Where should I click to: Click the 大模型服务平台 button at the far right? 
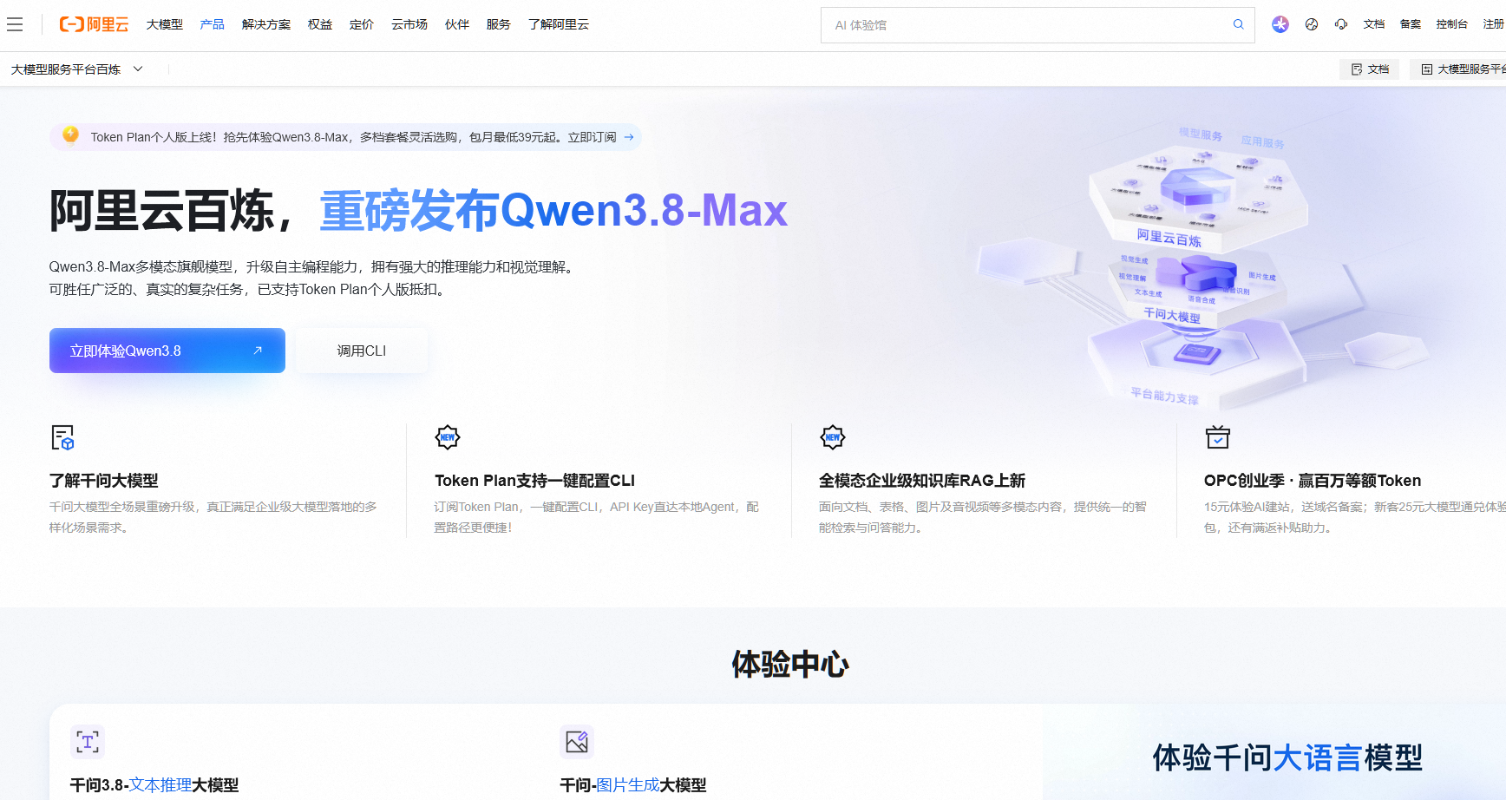click(x=1458, y=69)
